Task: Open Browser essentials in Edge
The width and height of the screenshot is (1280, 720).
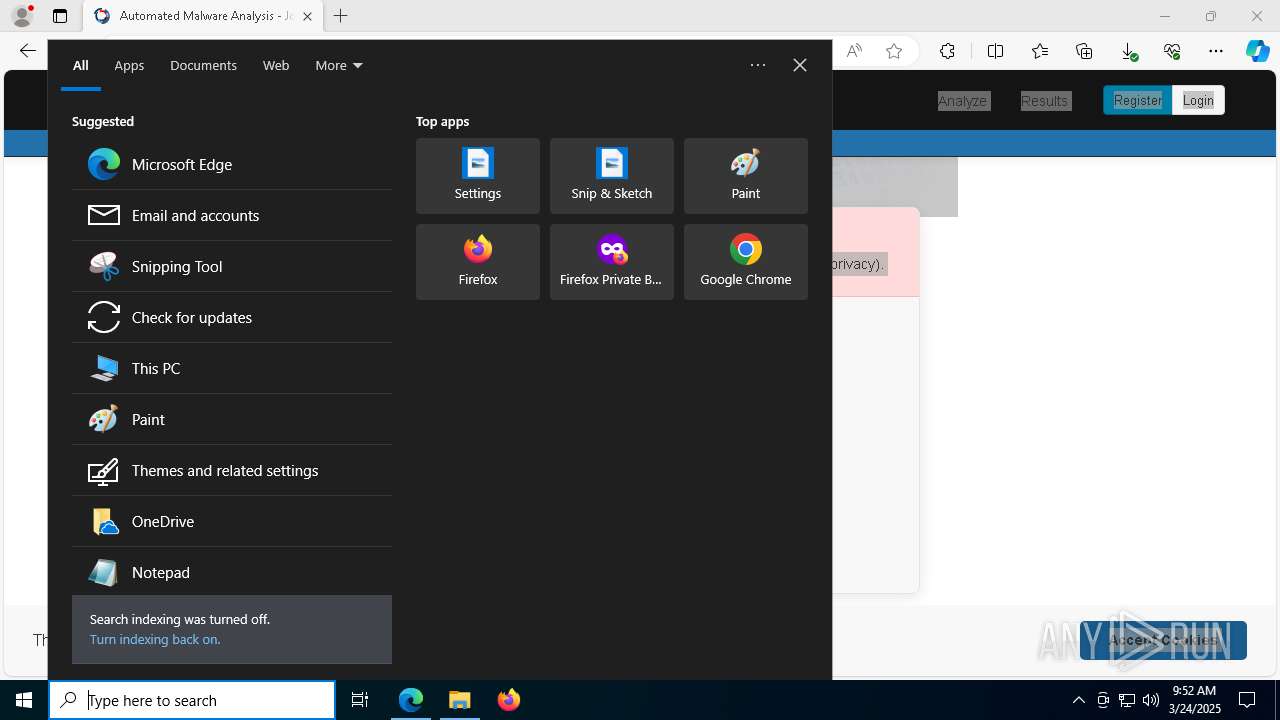Action: pyautogui.click(x=1172, y=51)
